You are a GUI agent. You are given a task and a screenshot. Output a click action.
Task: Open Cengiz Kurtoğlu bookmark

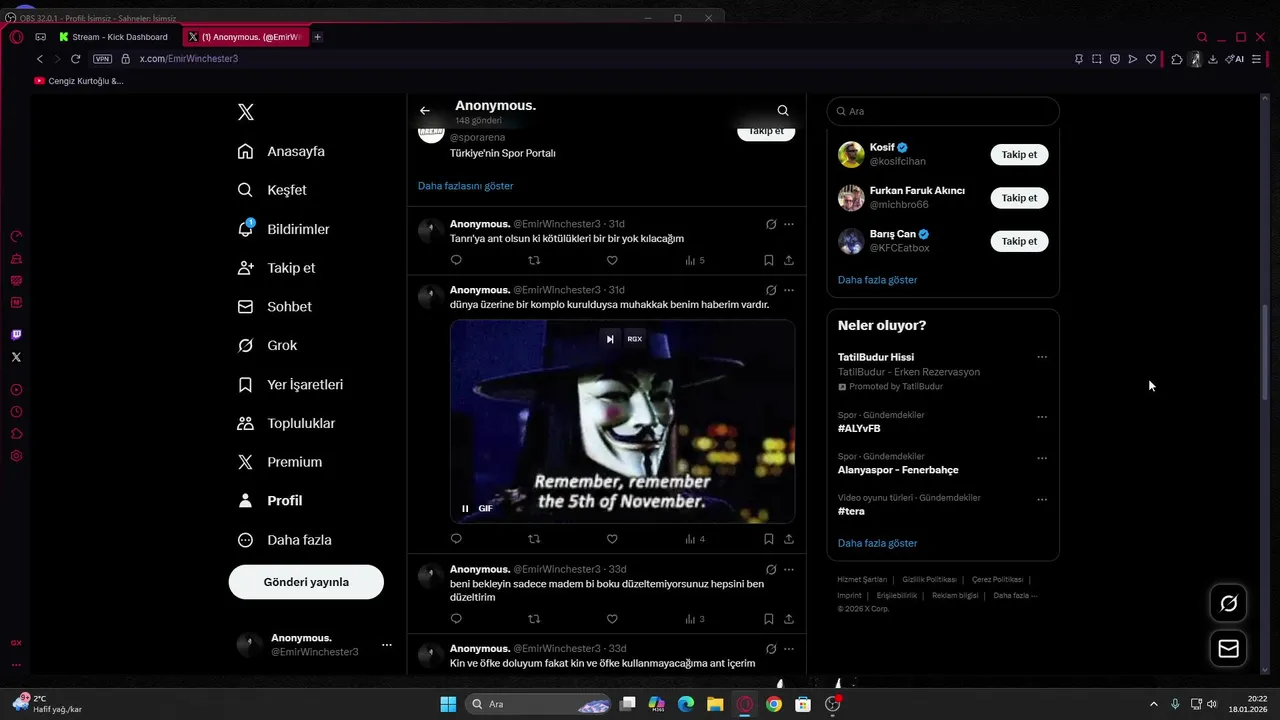[79, 81]
